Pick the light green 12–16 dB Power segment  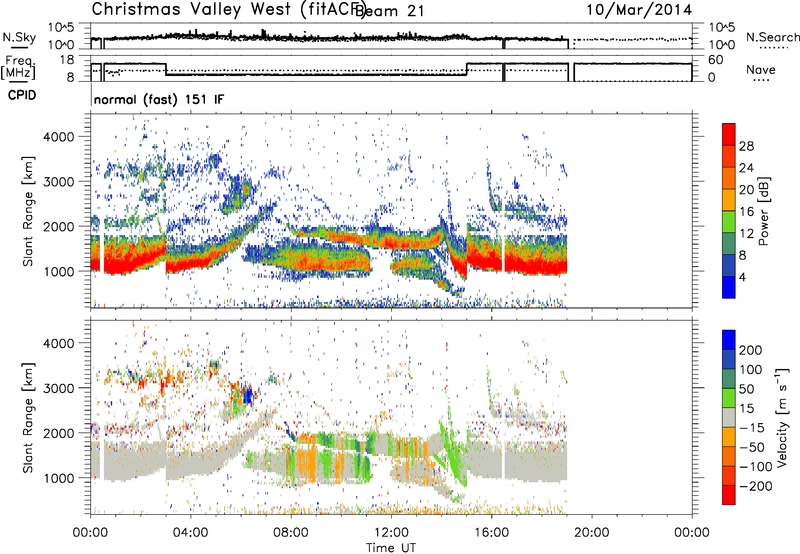(x=729, y=222)
